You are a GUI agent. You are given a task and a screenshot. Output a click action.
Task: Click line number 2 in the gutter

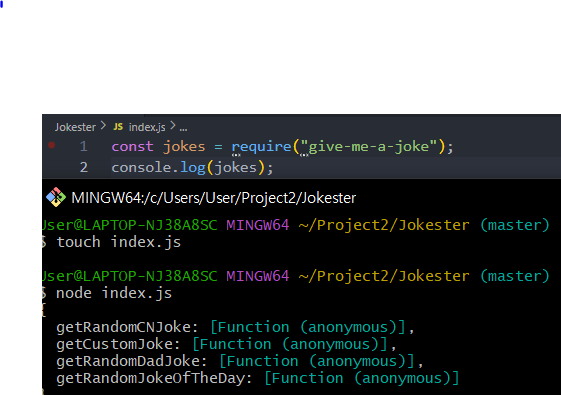click(x=84, y=167)
